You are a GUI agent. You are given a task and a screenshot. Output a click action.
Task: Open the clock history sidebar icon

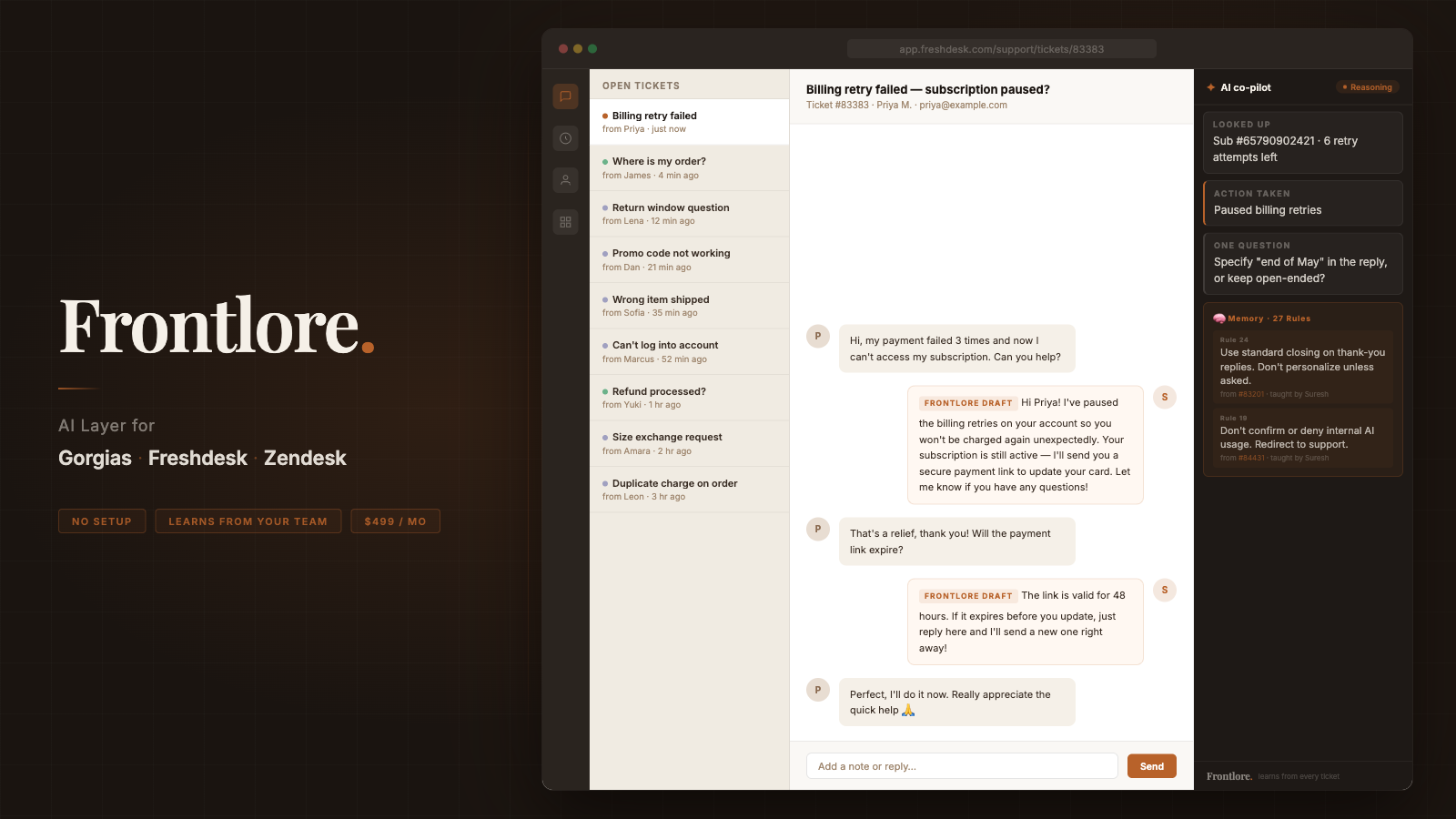pos(565,138)
